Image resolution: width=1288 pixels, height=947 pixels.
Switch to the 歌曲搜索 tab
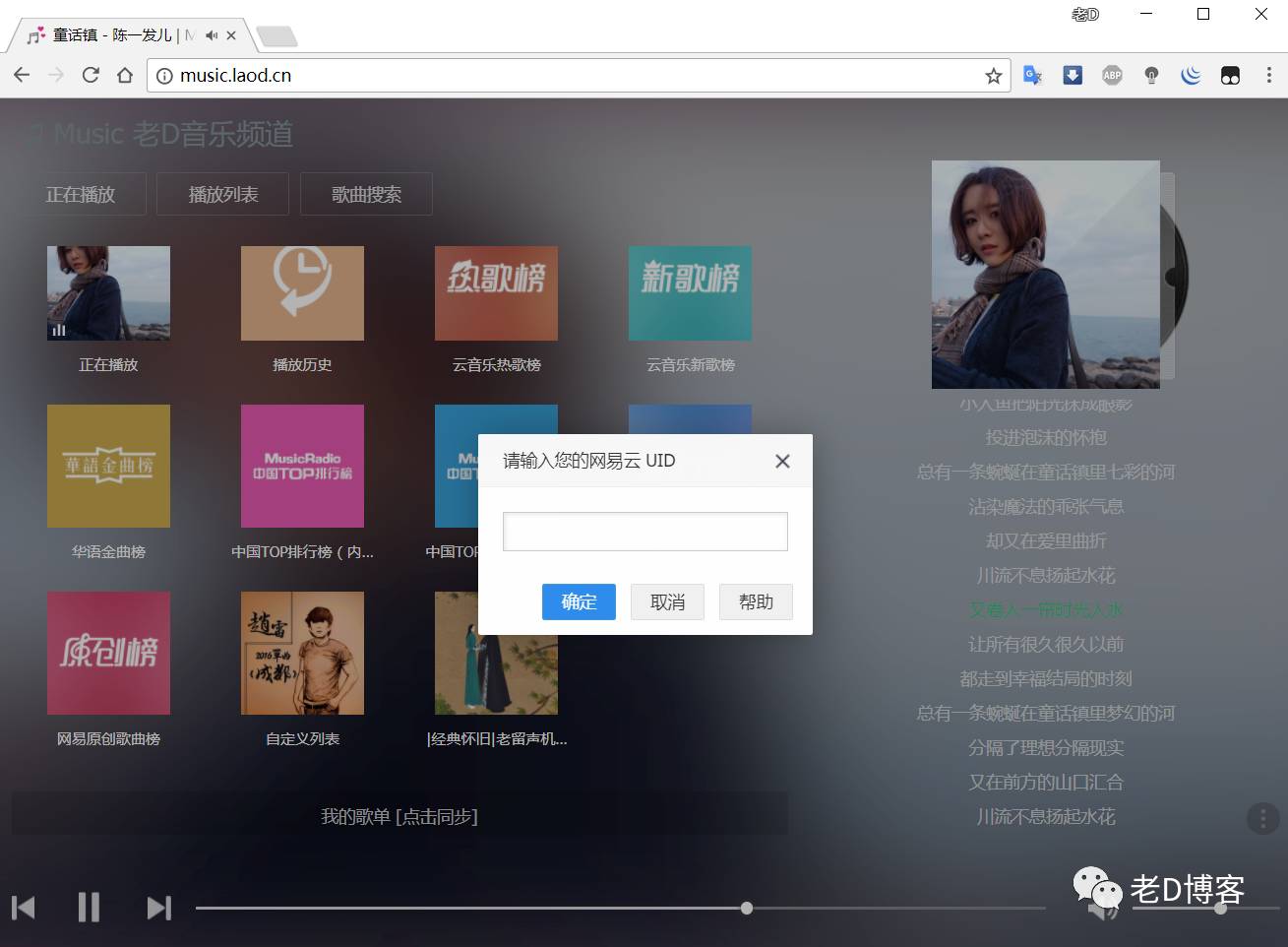coord(366,195)
